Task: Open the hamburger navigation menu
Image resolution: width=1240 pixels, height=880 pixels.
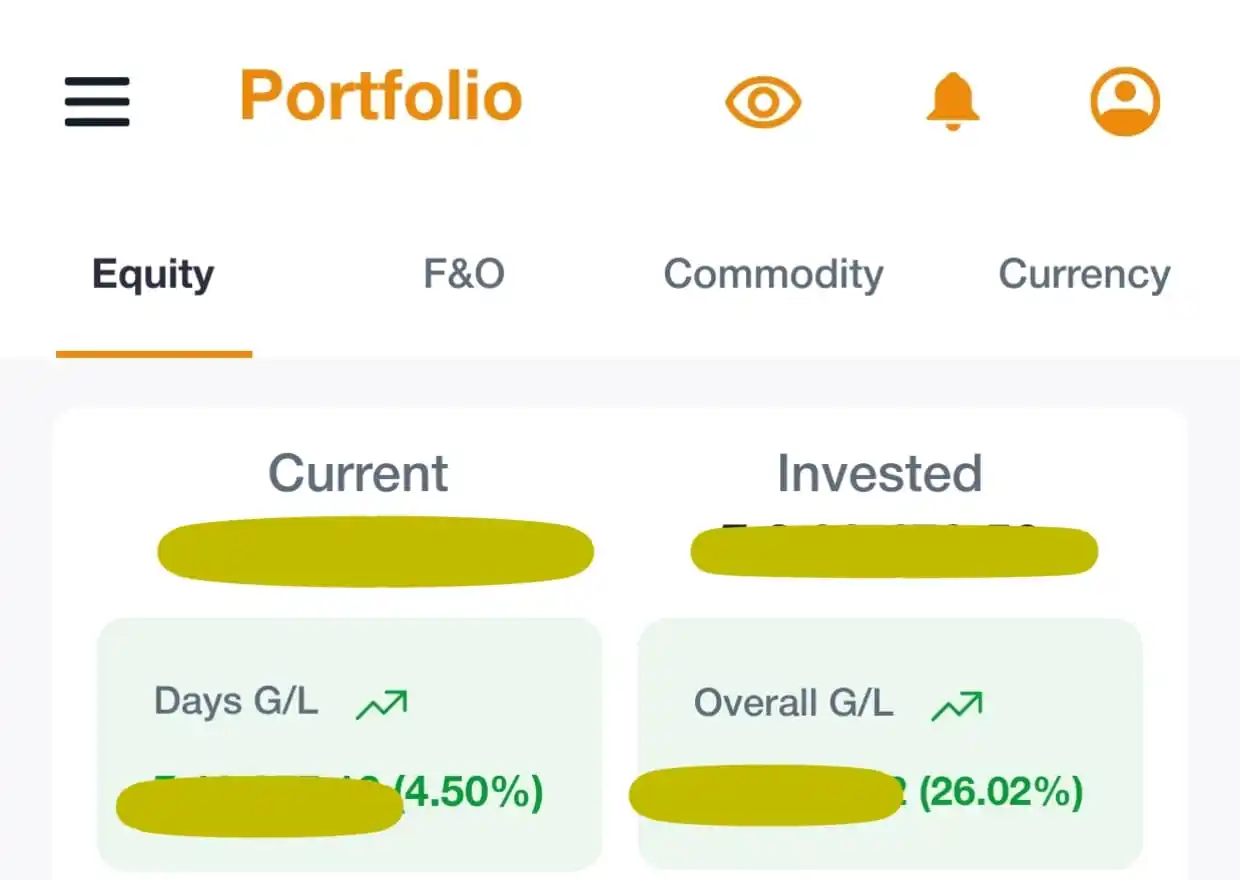Action: point(97,101)
